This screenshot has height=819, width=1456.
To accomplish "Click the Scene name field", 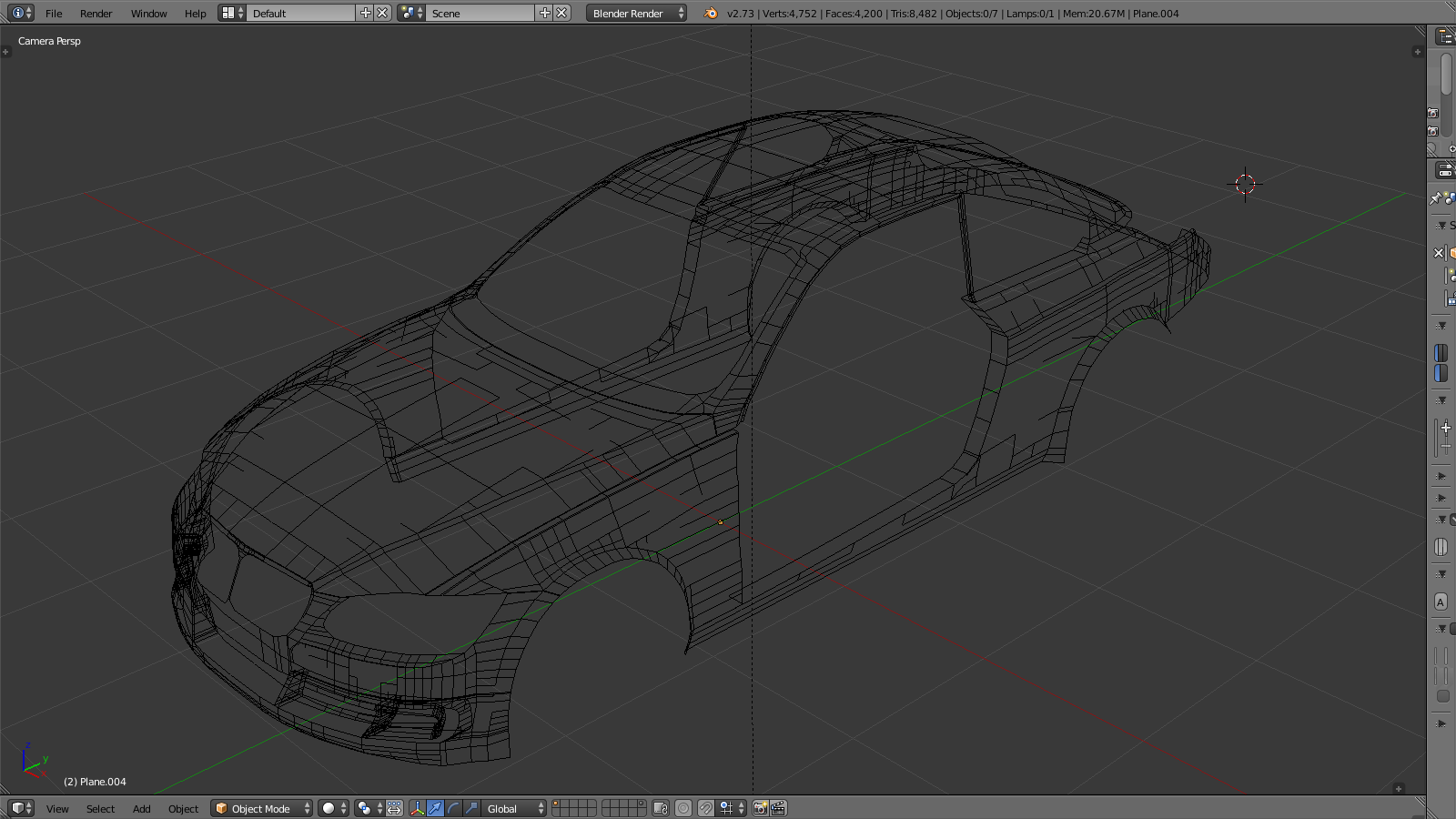I will 480,13.
